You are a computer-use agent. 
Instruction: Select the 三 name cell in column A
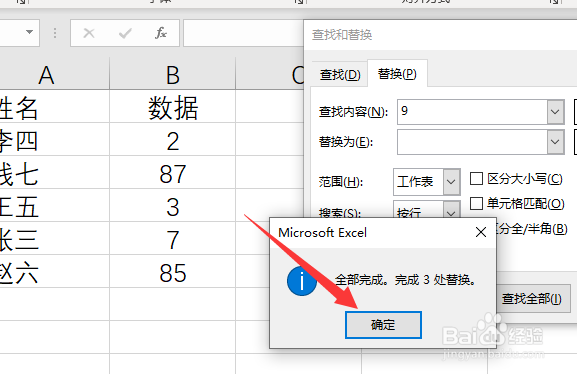pyautogui.click(x=54, y=239)
